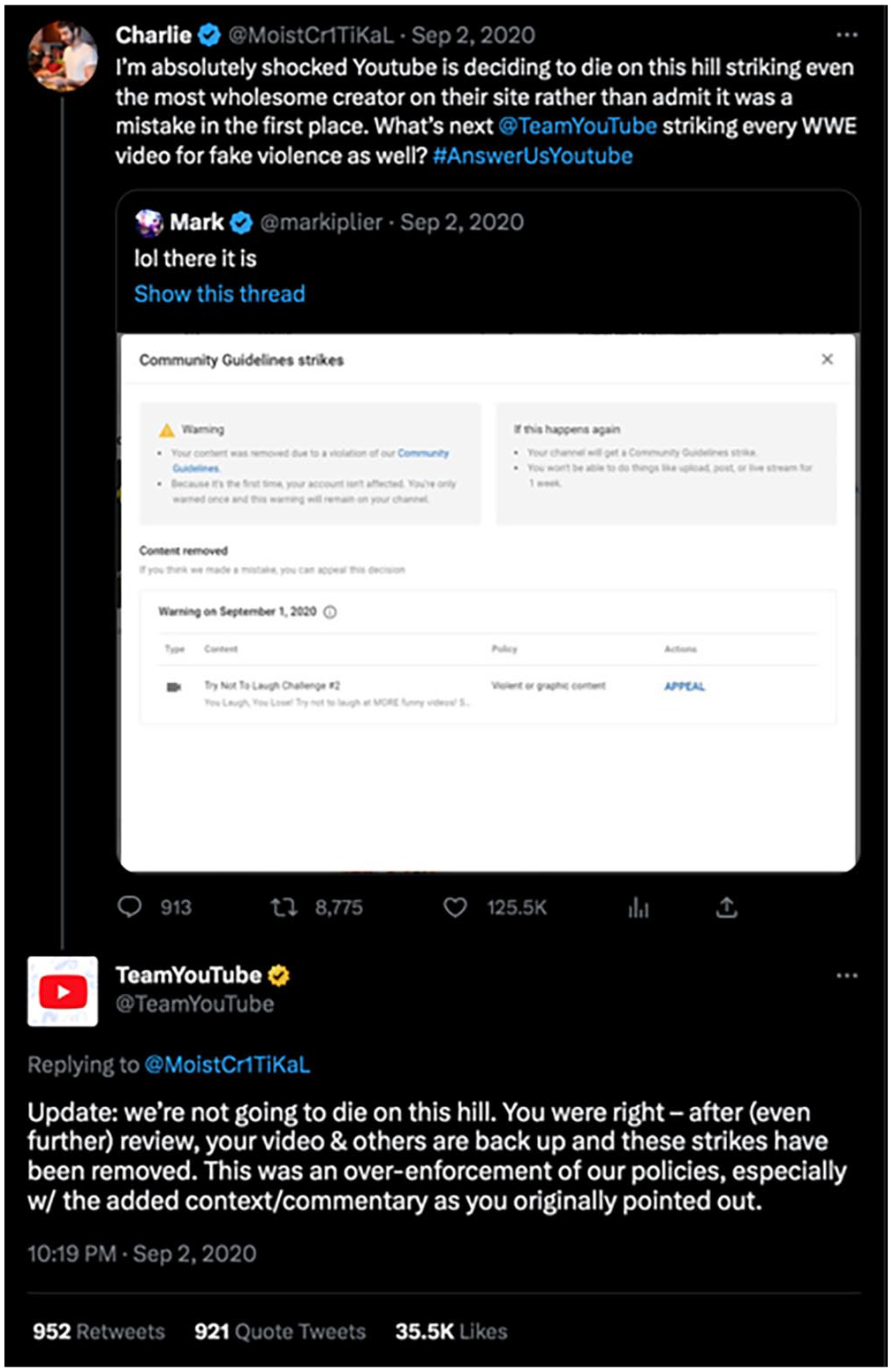View the 921 Quote Tweets

(280, 1331)
